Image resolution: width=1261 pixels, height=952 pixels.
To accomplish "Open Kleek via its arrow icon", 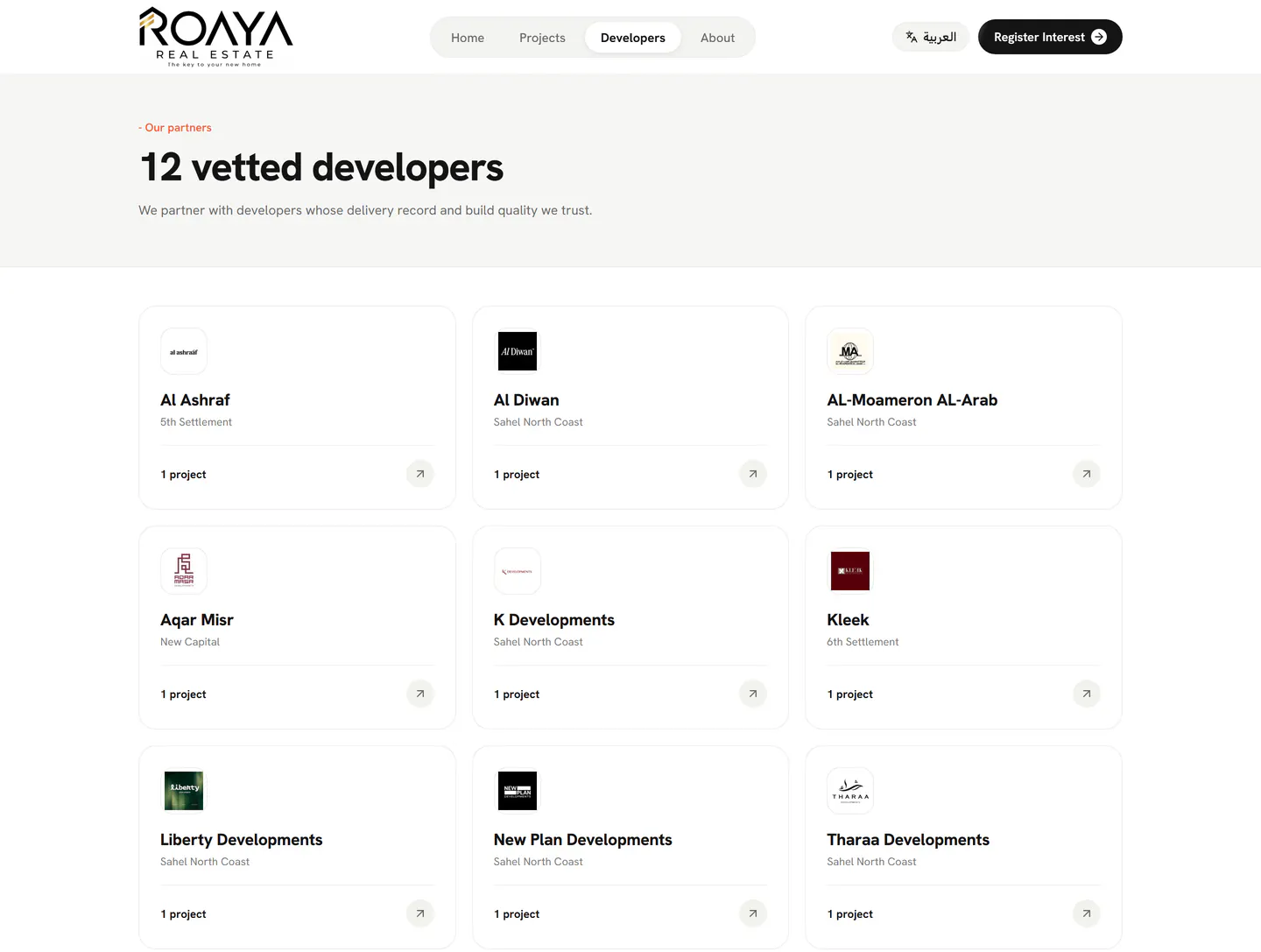I will [1087, 694].
